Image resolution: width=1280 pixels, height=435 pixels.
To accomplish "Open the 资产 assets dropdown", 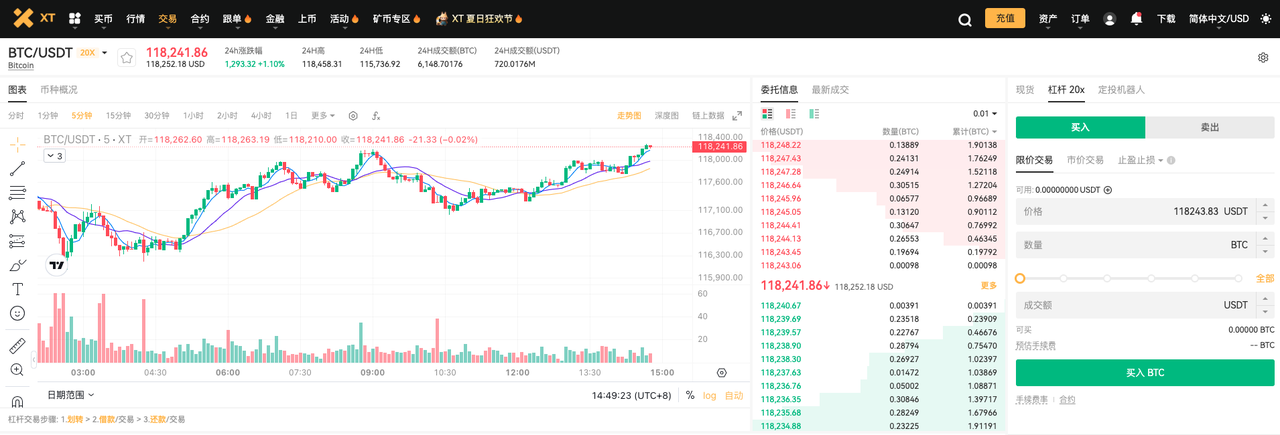I will 1048,19.
